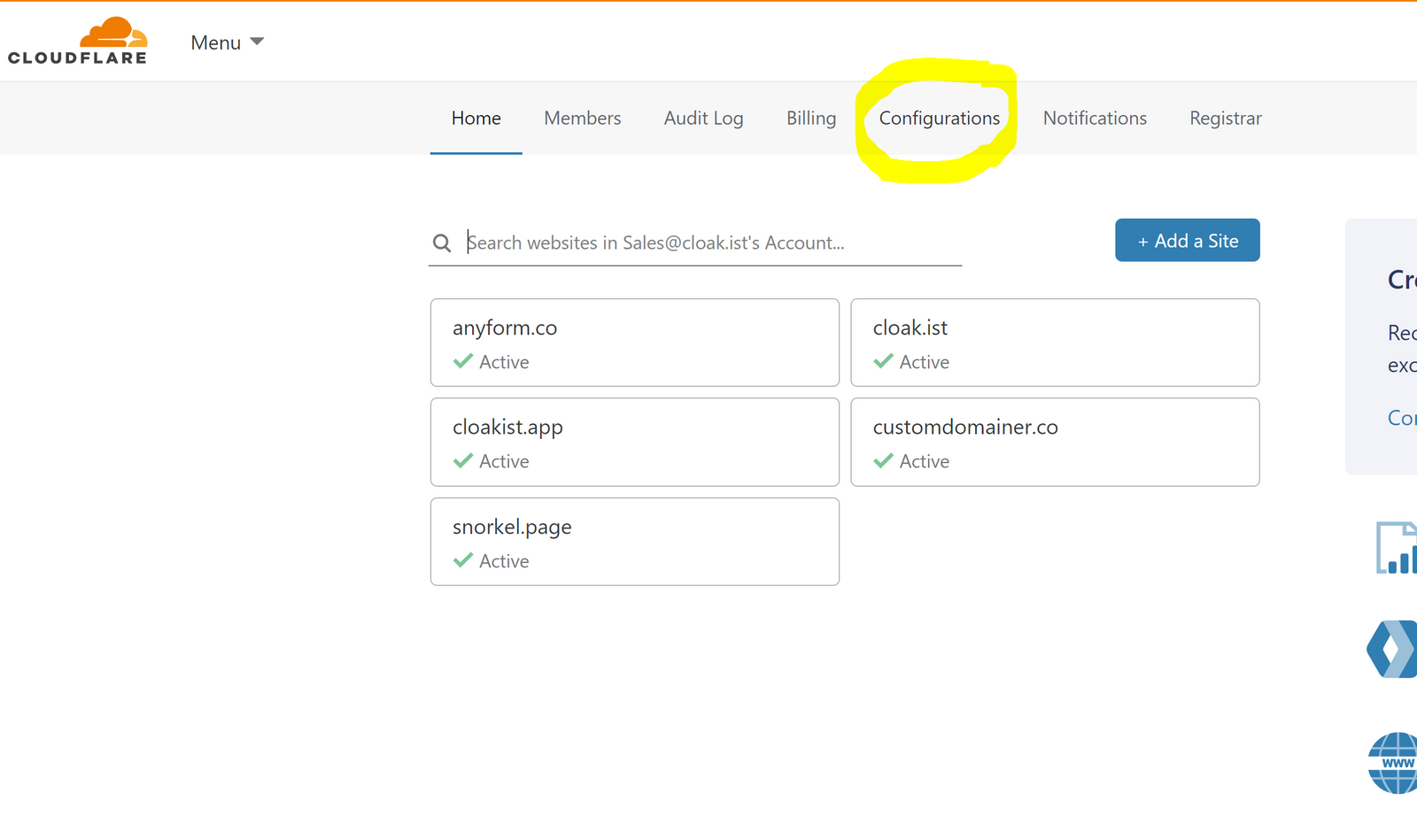Go to the Audit Log tab
This screenshot has width=1417, height=840.
click(703, 119)
